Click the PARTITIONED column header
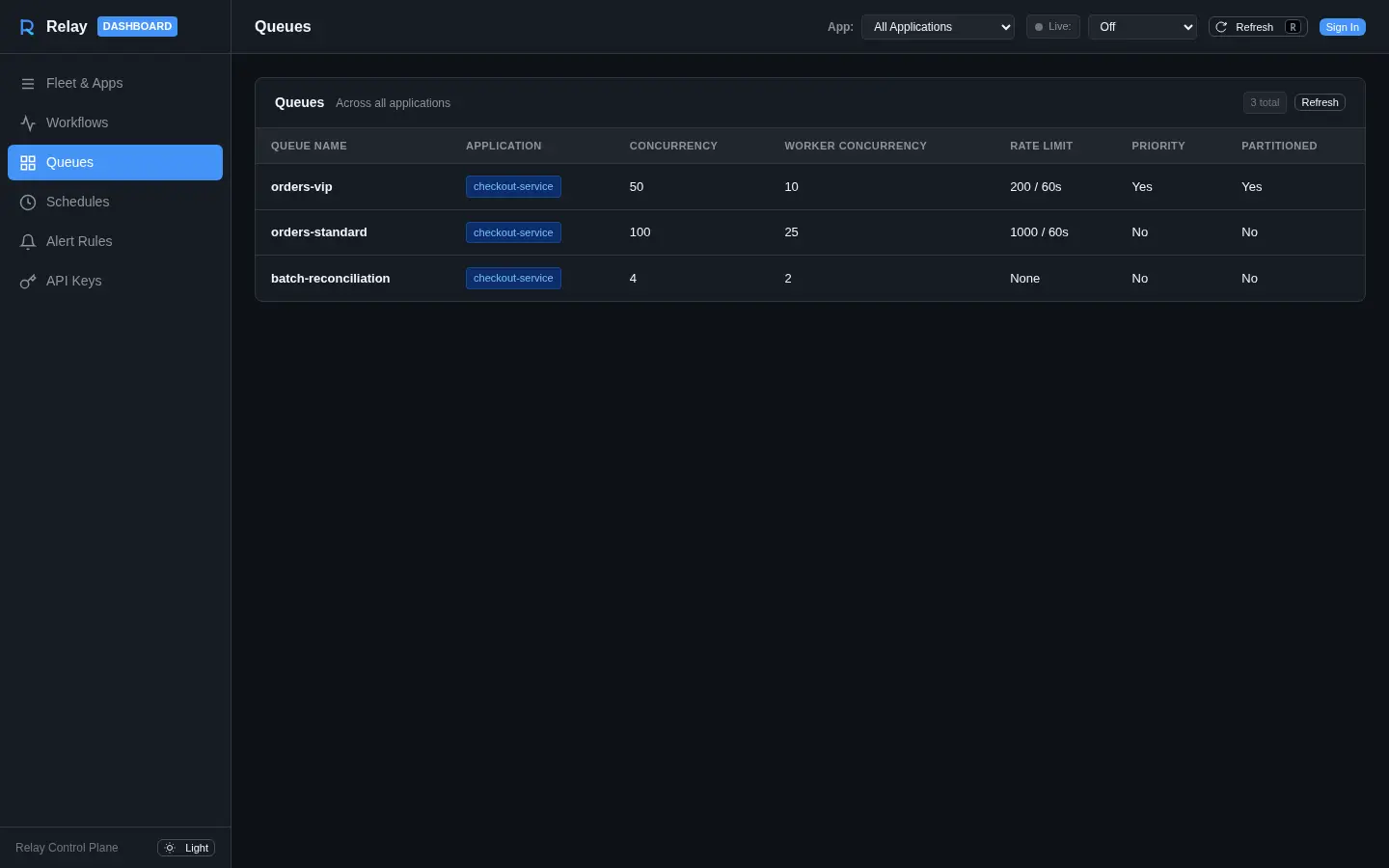Image resolution: width=1389 pixels, height=868 pixels. tap(1279, 146)
